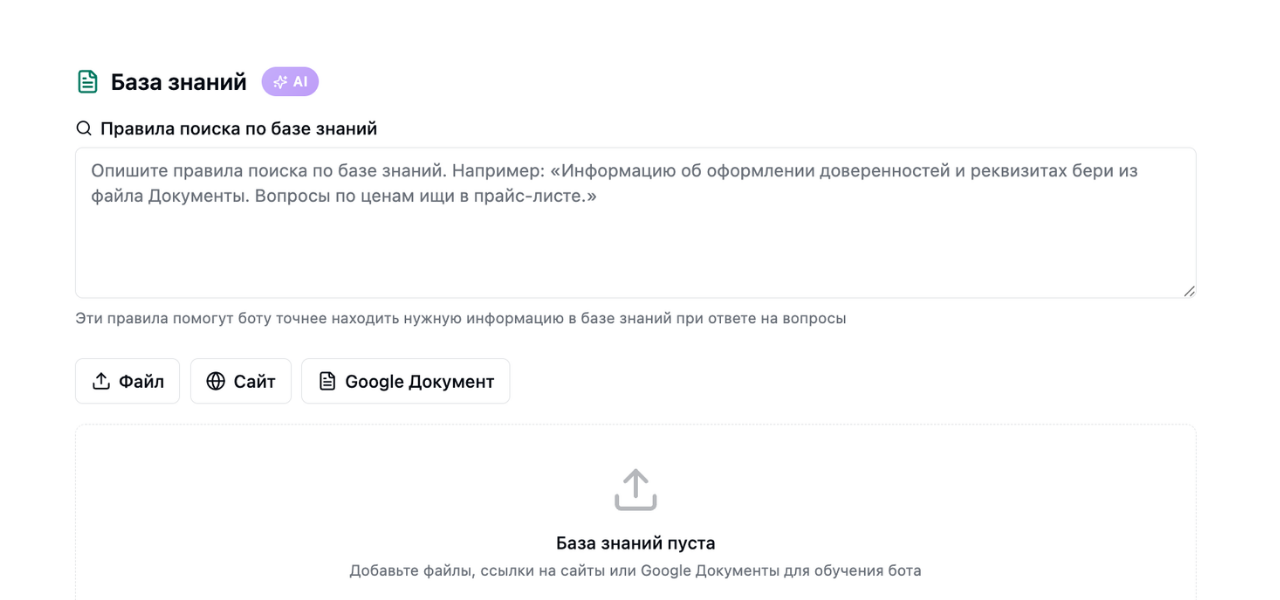This screenshot has height=600, width=1280.
Task: Click the green document icon beside База знаний
Action: coord(88,82)
